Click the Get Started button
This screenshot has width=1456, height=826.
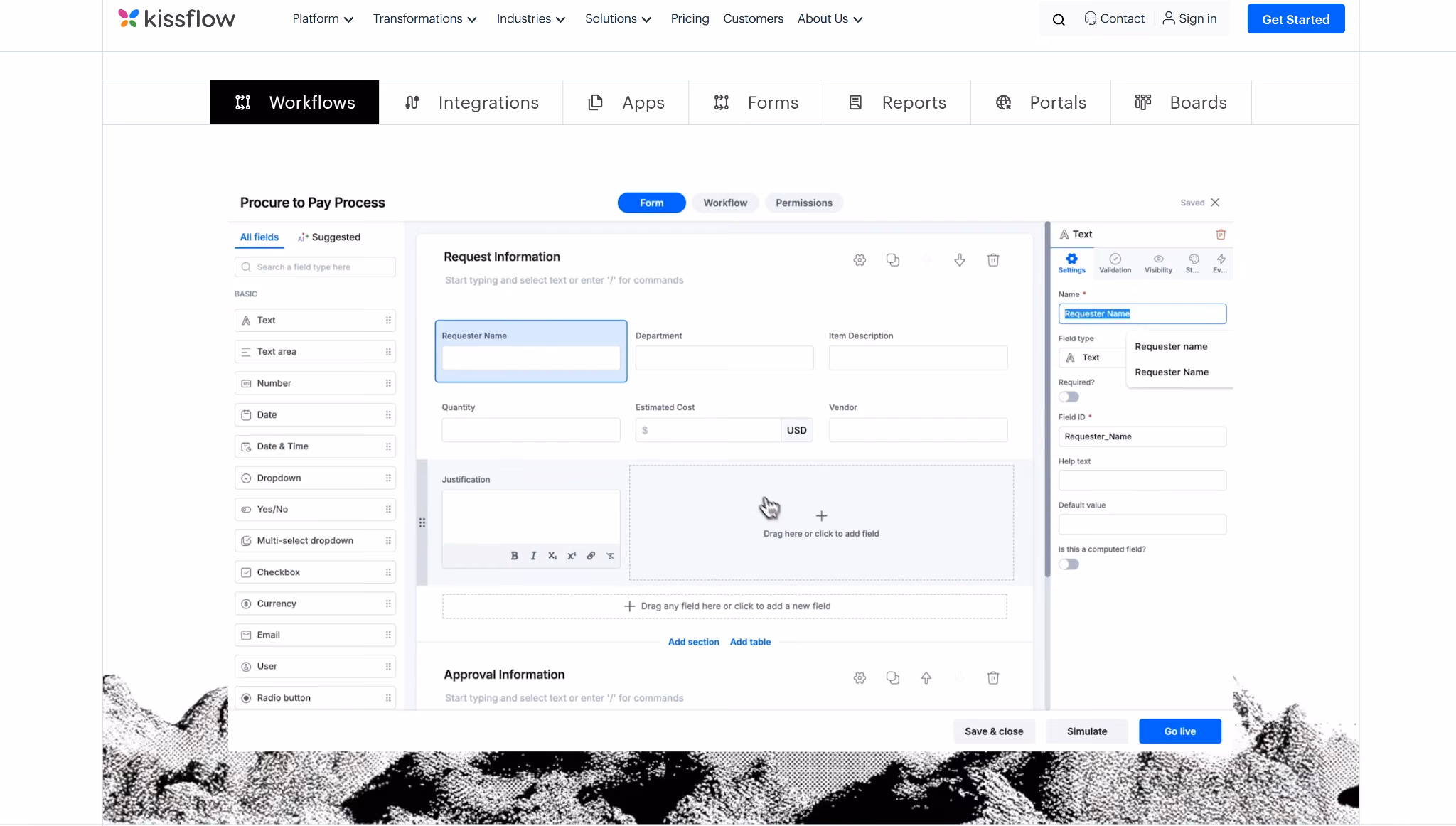(x=1295, y=19)
